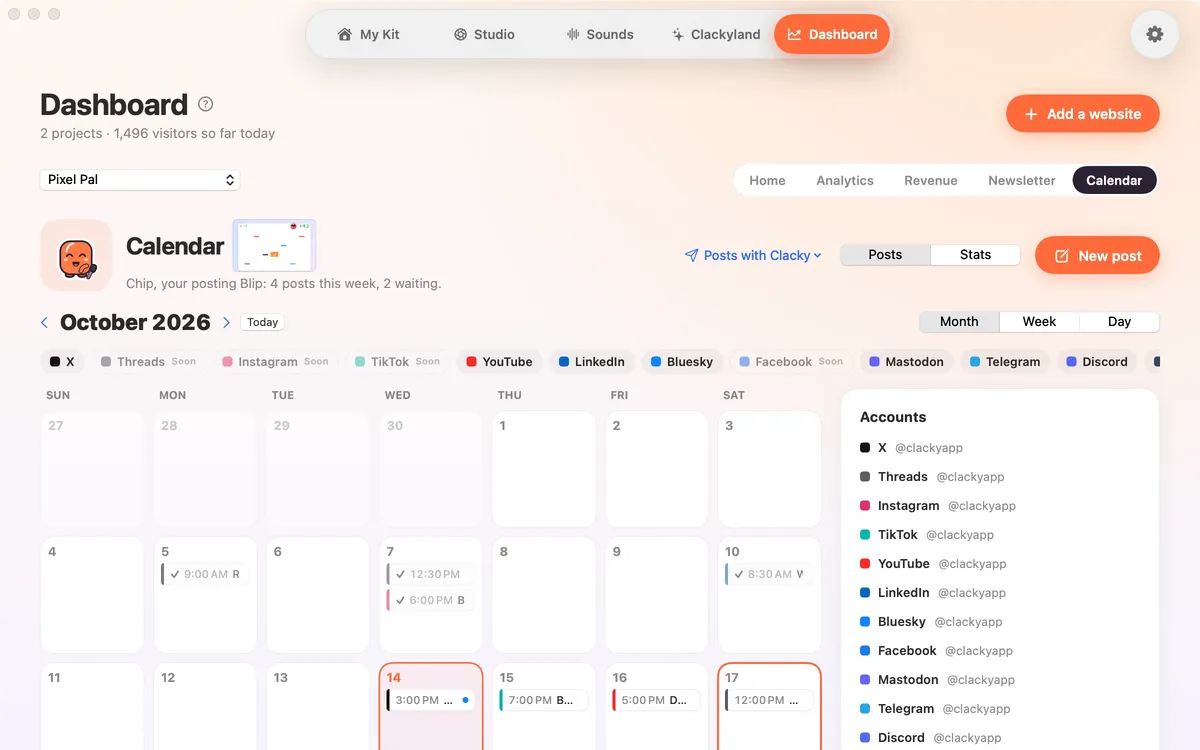Toggle the Mastodon filter chip
This screenshot has height=750, width=1200.
coord(906,362)
